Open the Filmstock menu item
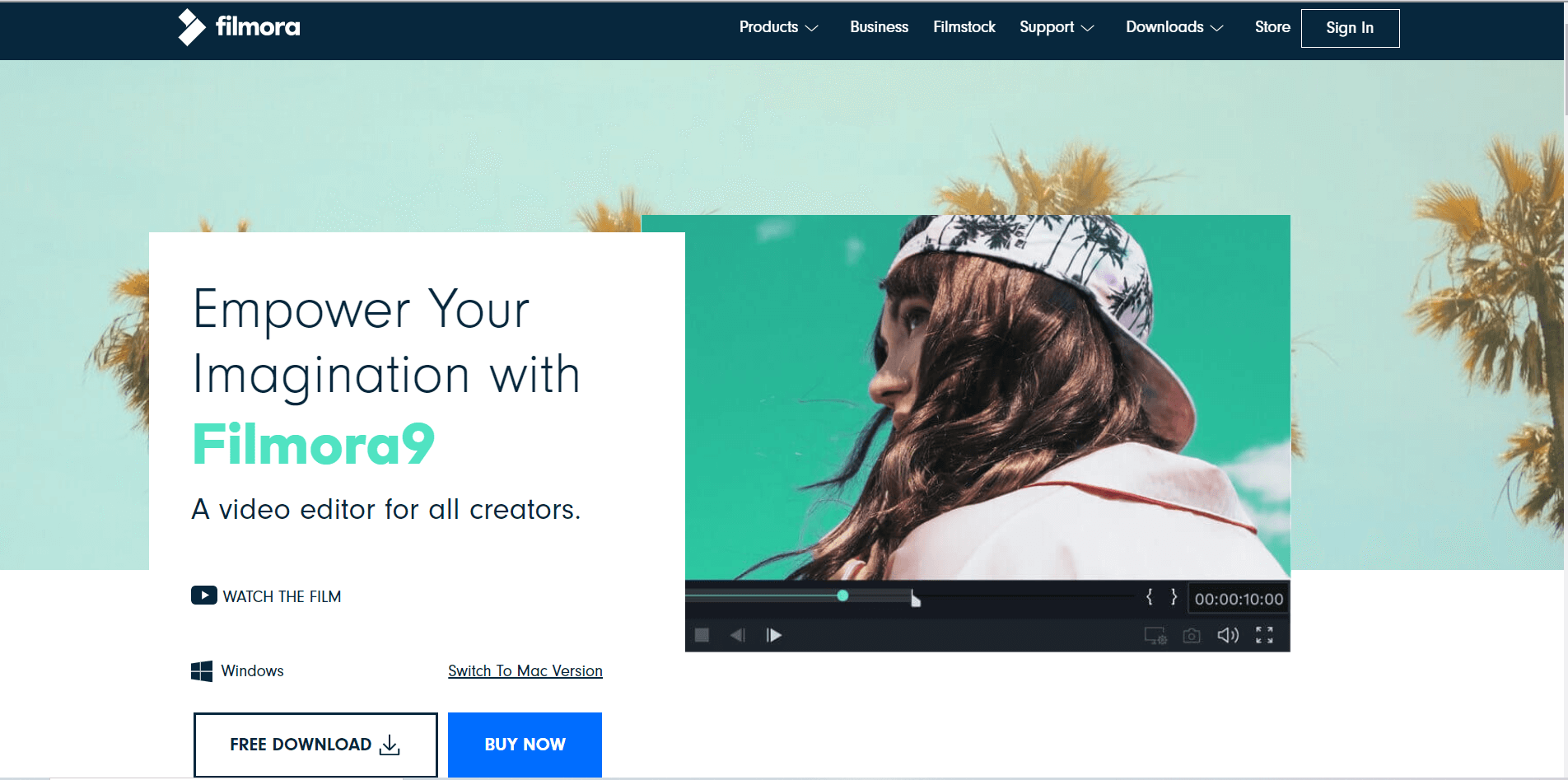This screenshot has width=1568, height=780. 964,27
